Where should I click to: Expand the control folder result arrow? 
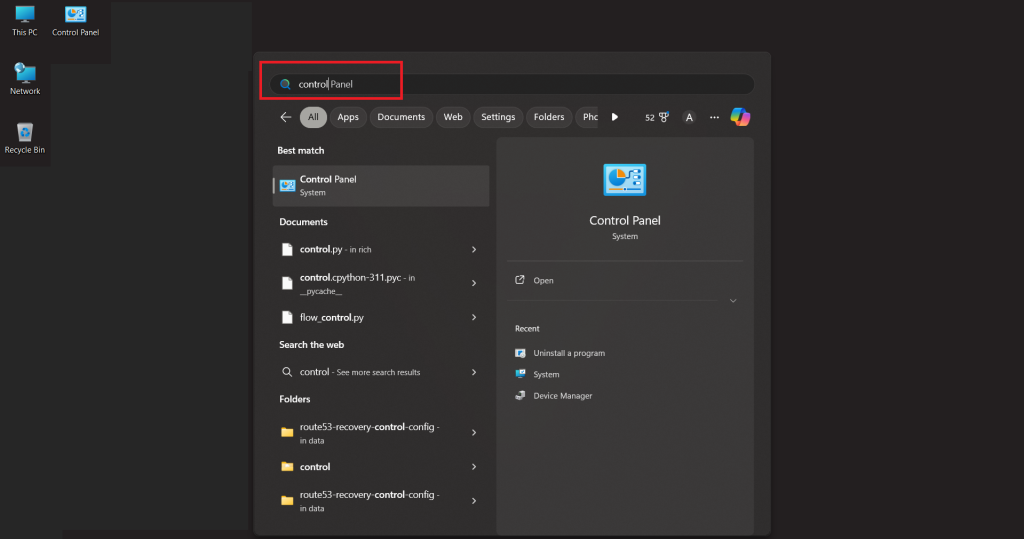pyautogui.click(x=474, y=466)
